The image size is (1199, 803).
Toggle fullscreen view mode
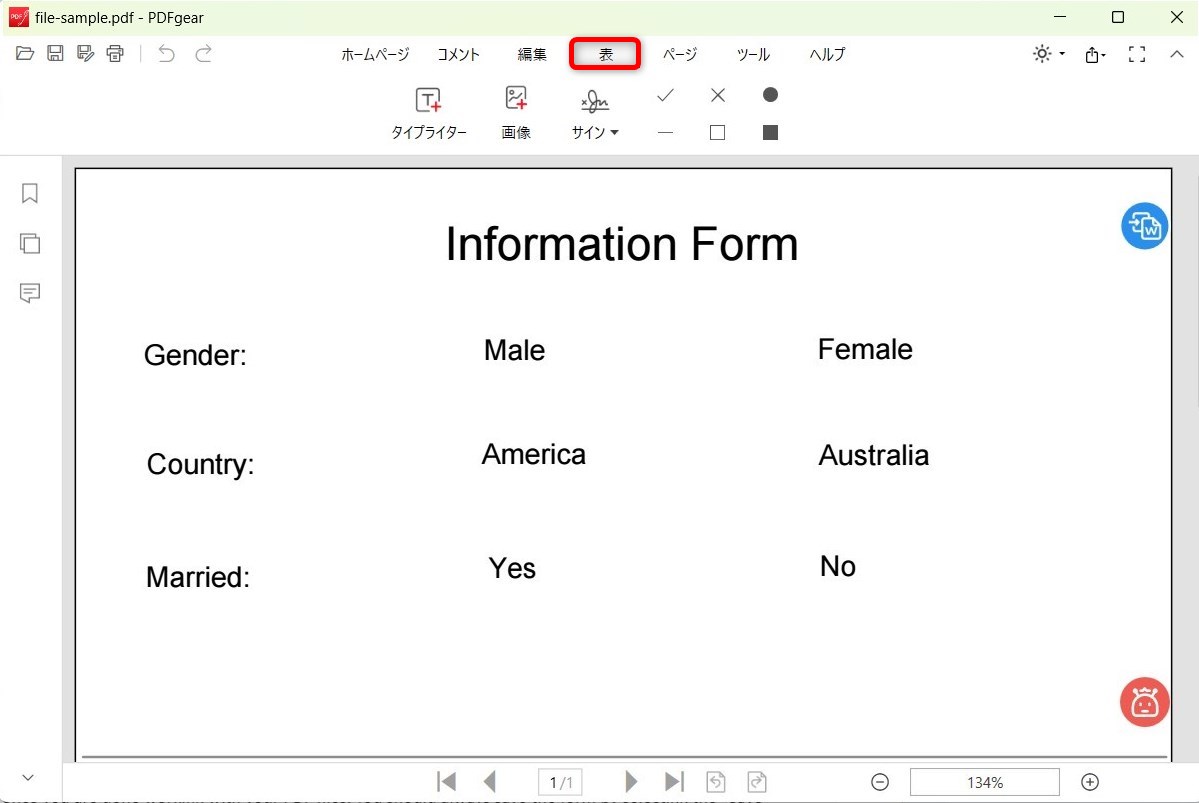pos(1137,54)
